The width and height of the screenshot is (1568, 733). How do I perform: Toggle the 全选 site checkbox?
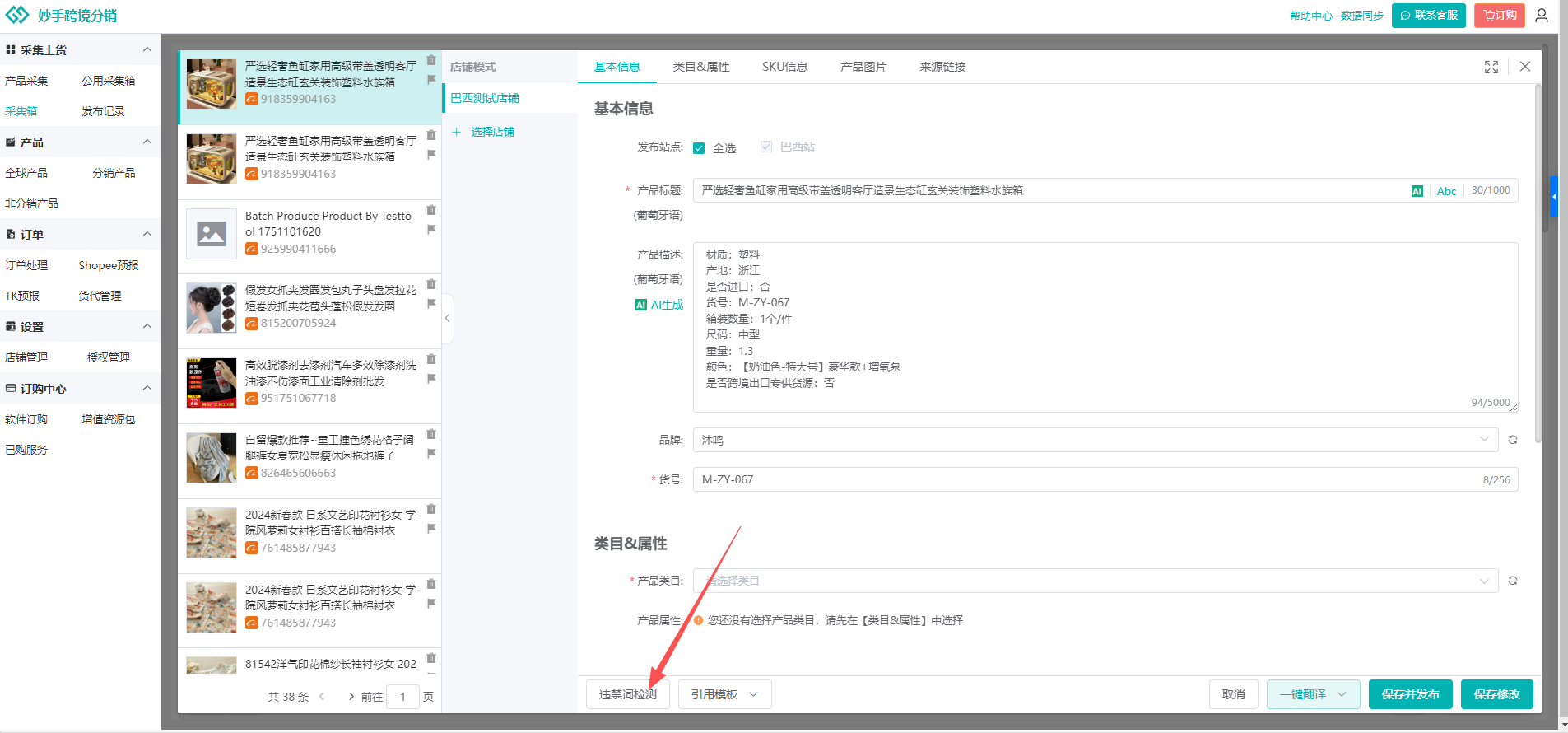699,148
